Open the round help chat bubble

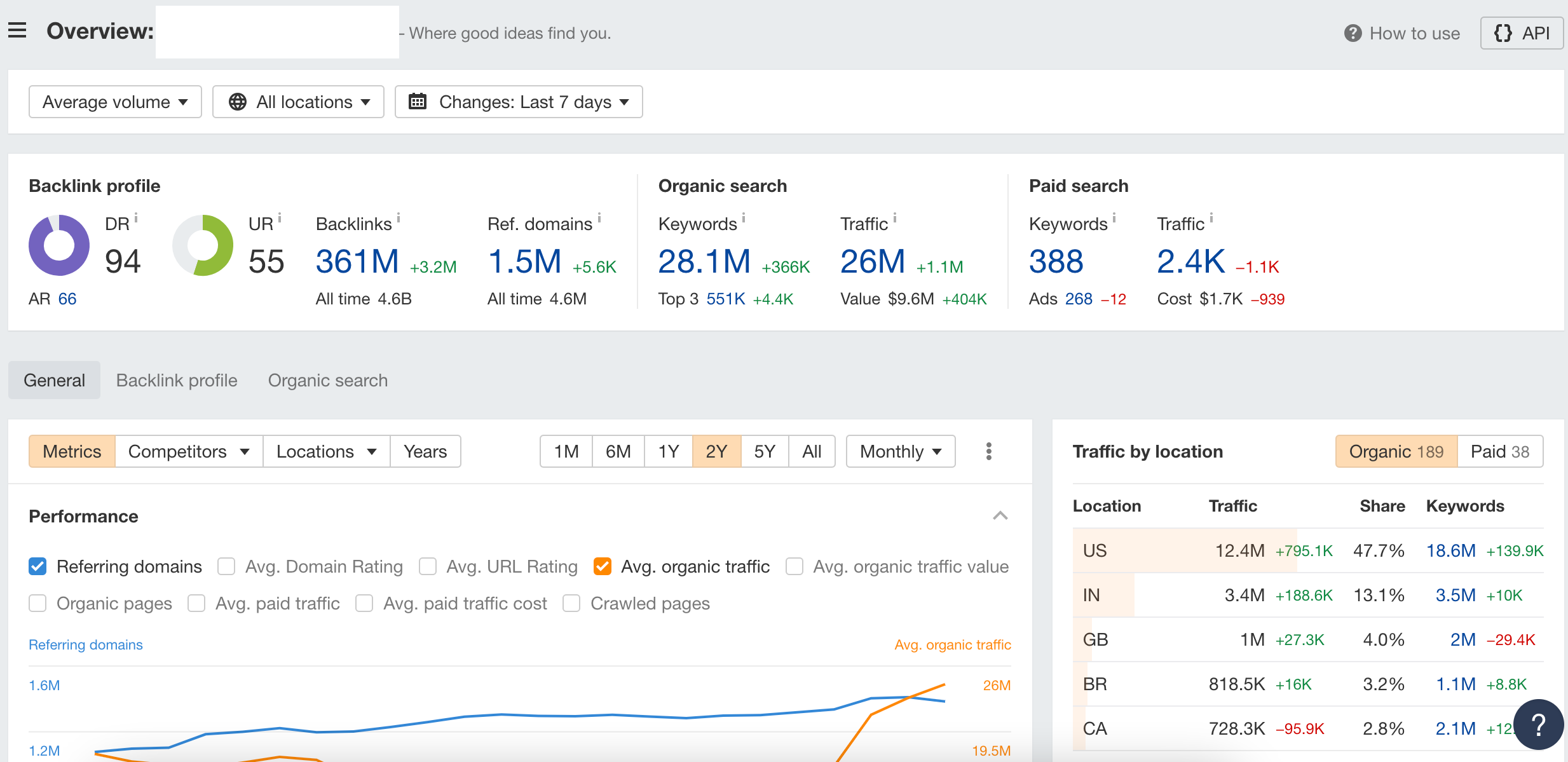(x=1537, y=725)
